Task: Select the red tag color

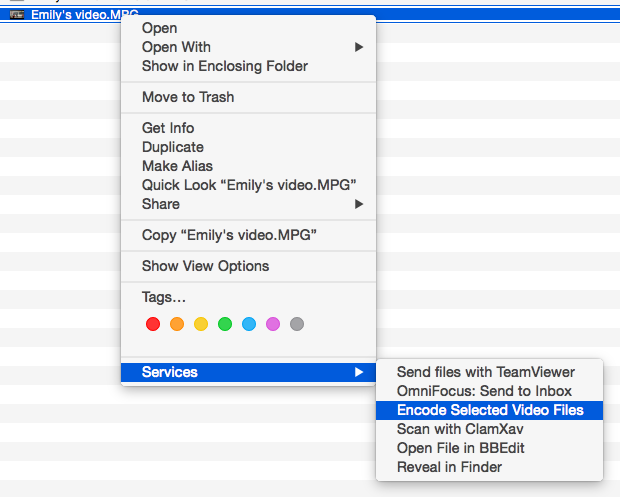Action: (153, 324)
